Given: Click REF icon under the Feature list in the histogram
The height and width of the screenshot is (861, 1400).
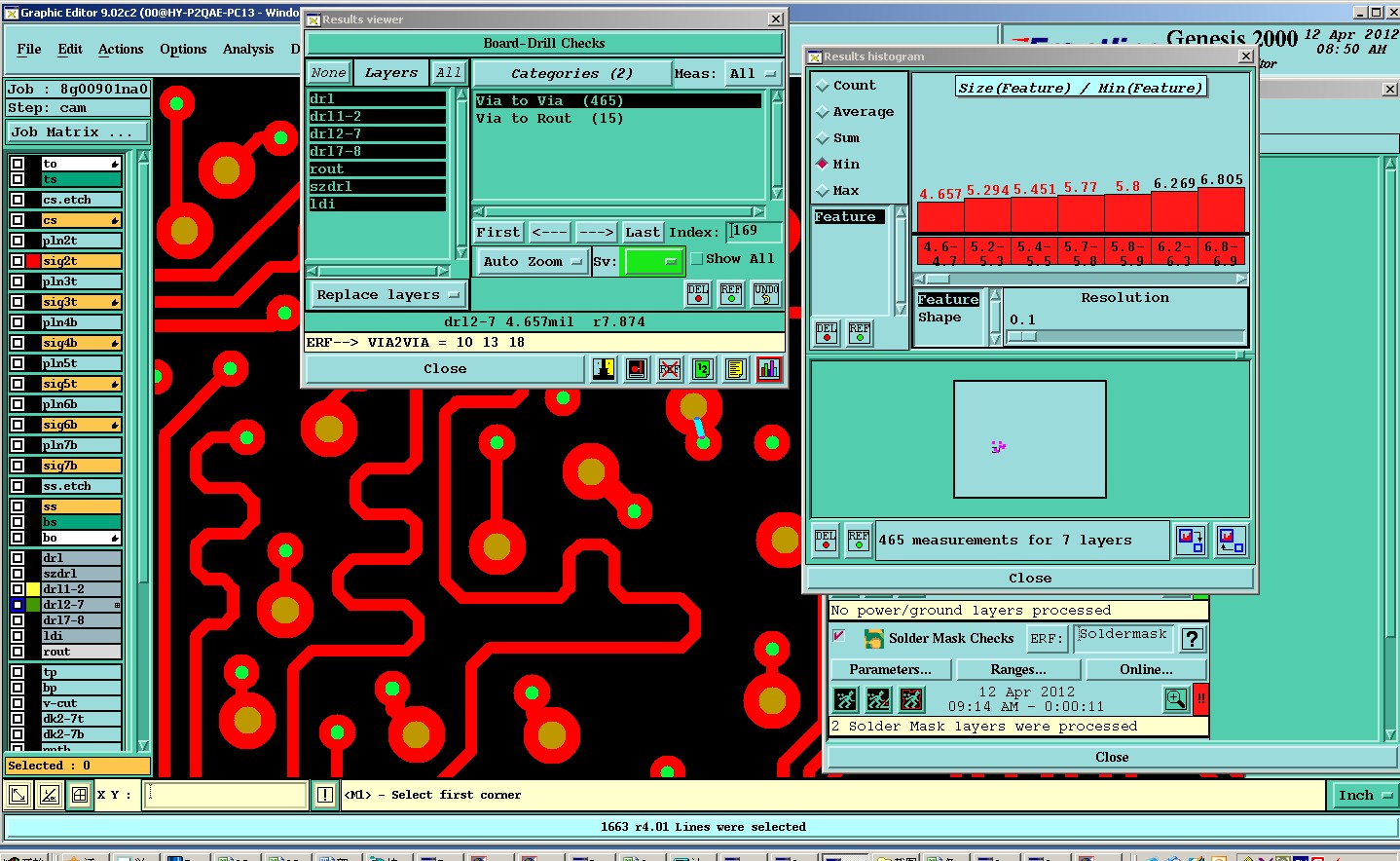Looking at the screenshot, I should (x=860, y=333).
